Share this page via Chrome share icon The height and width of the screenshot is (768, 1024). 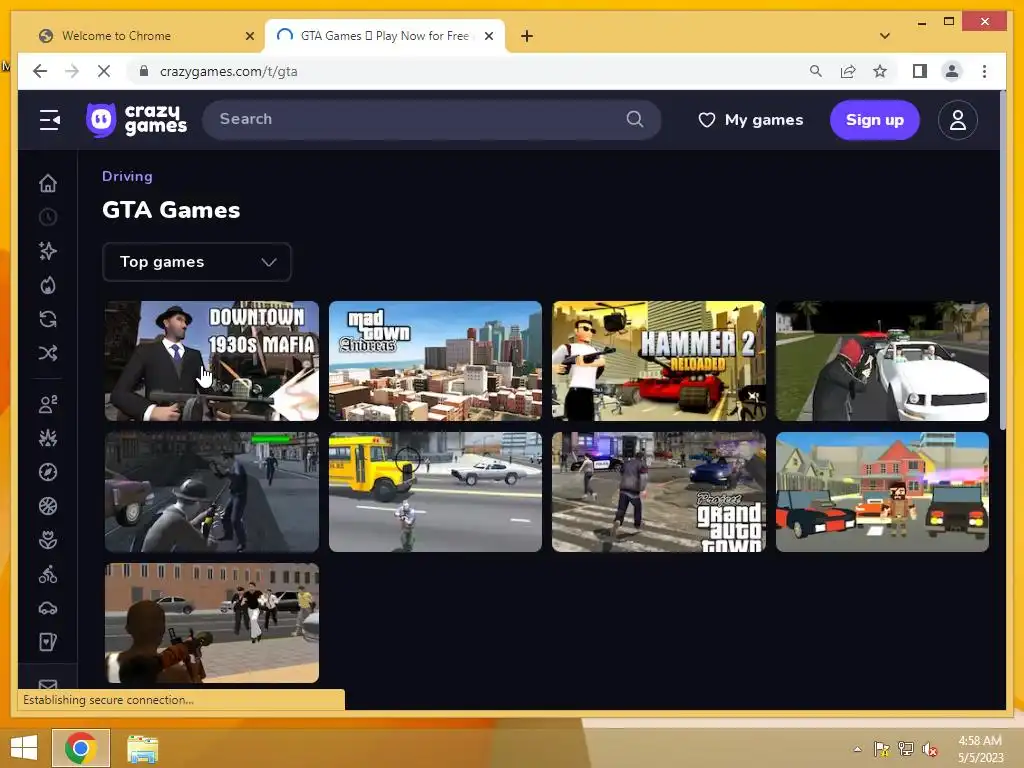tap(848, 71)
